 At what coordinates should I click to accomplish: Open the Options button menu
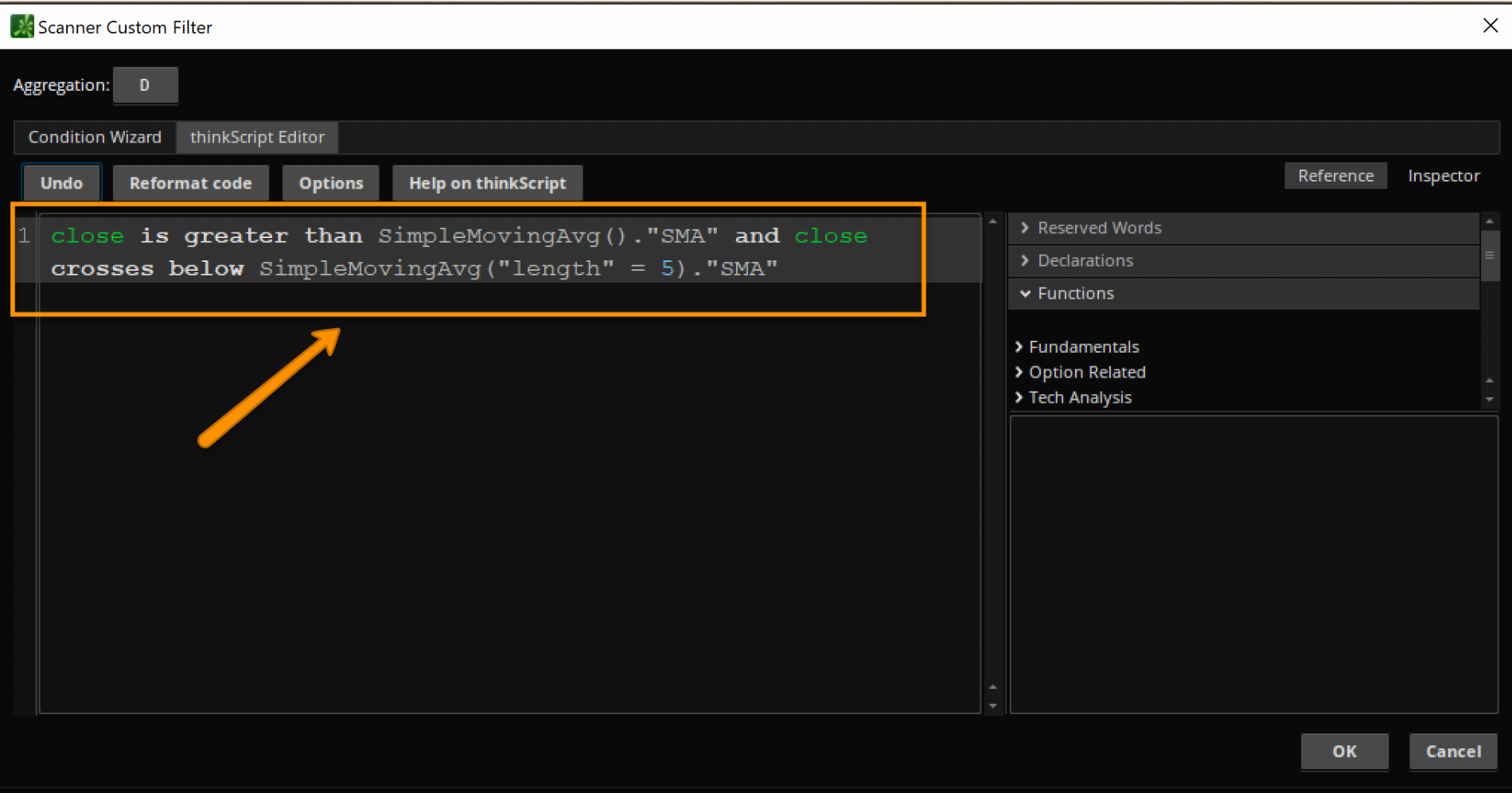[331, 183]
